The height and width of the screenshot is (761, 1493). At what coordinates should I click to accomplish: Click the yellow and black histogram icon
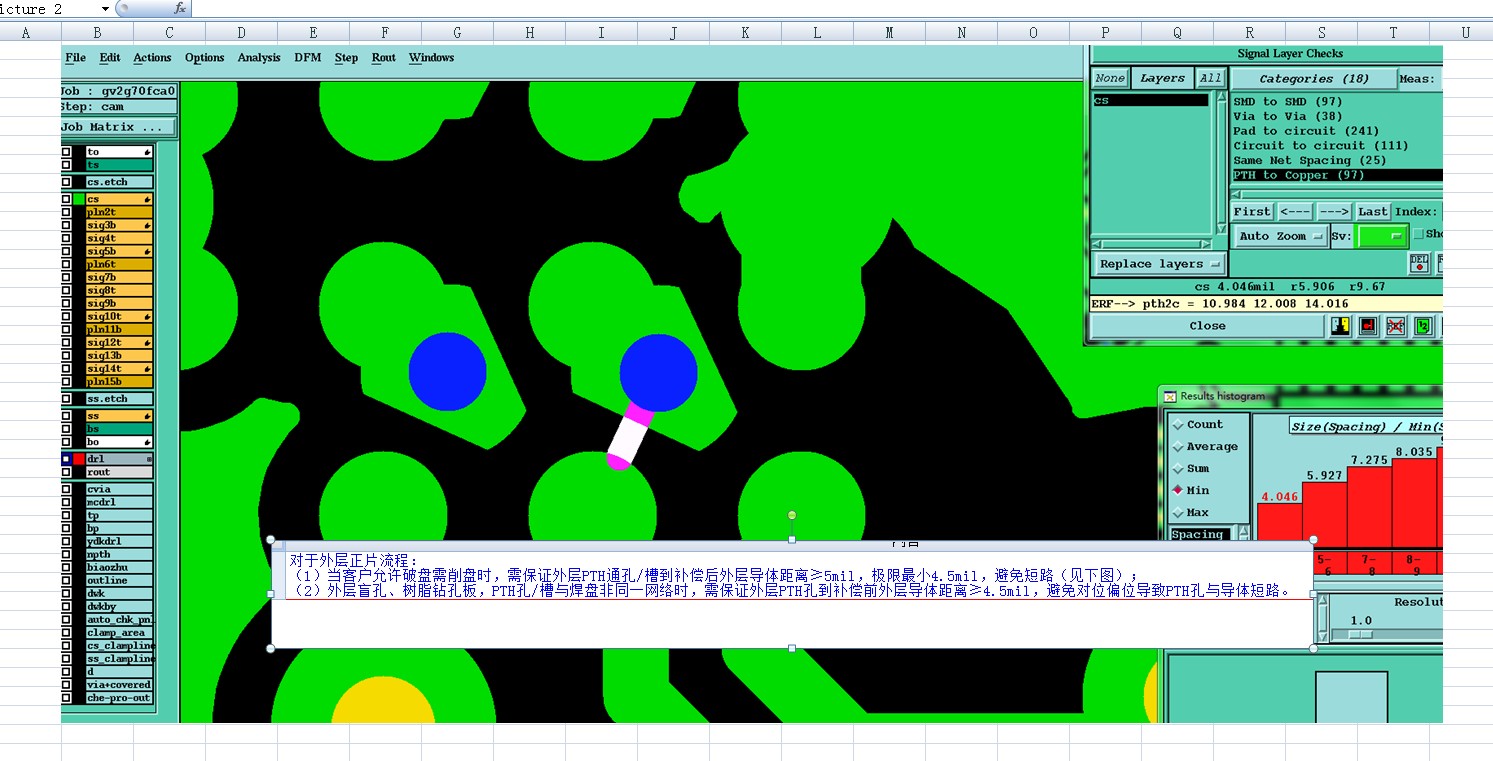tap(1341, 326)
